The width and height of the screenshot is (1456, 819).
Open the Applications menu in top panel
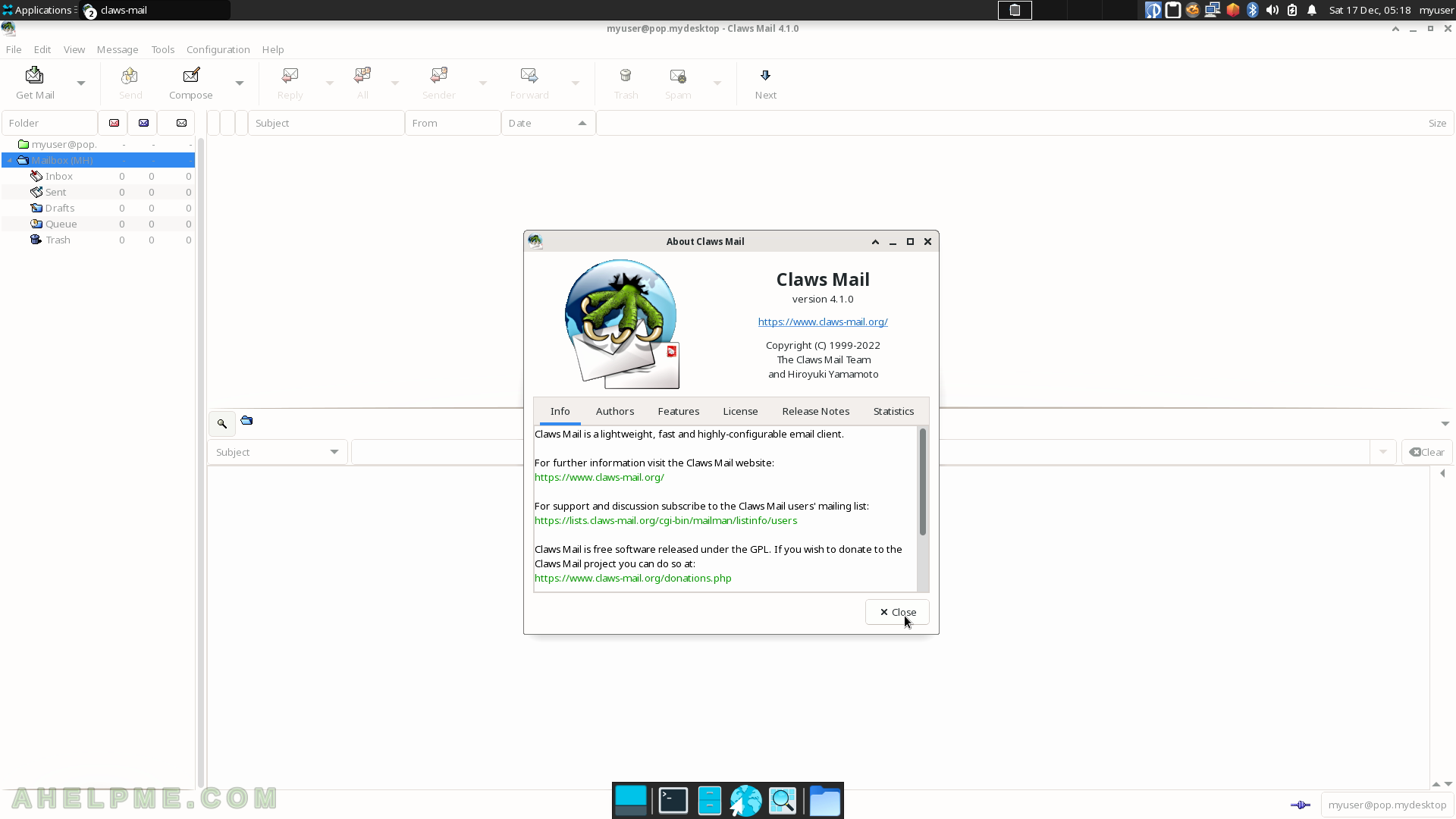point(38,10)
